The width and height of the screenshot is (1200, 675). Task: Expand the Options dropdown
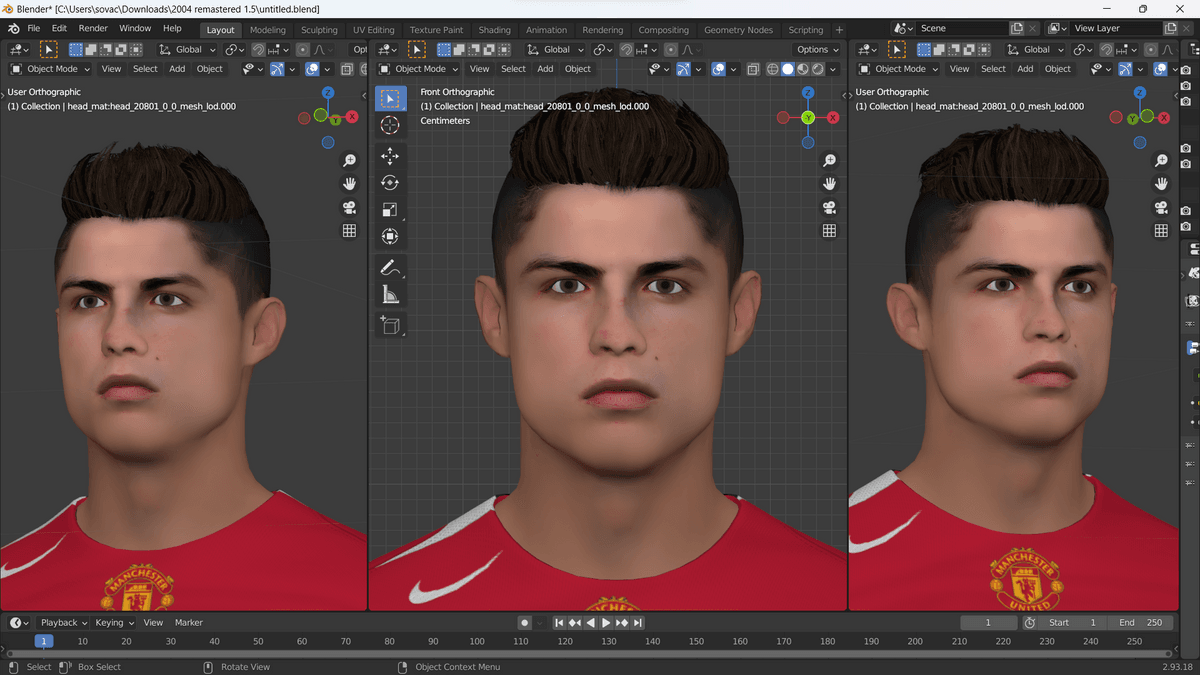[x=817, y=49]
